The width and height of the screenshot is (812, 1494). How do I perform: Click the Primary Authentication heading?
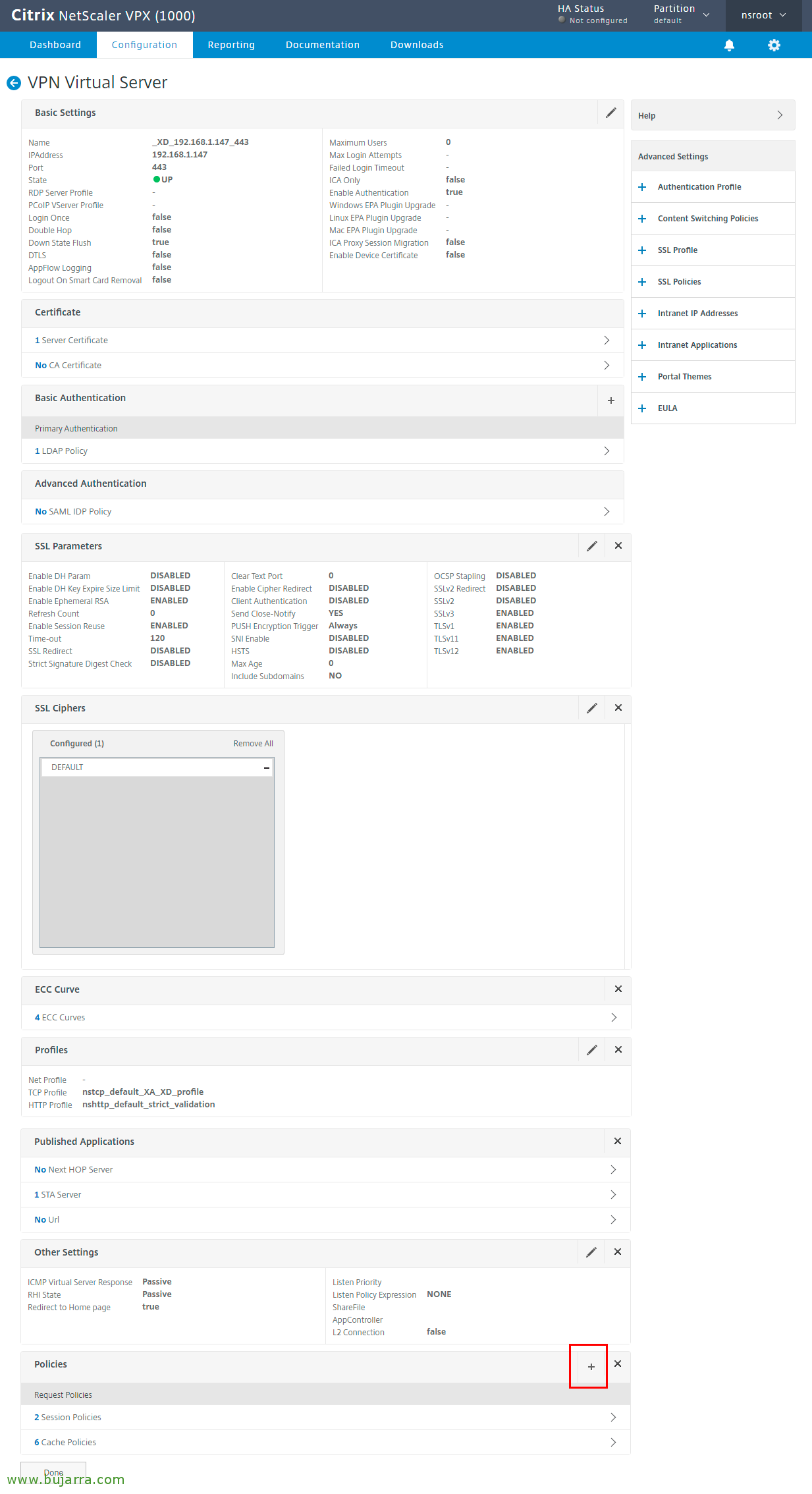(x=76, y=429)
